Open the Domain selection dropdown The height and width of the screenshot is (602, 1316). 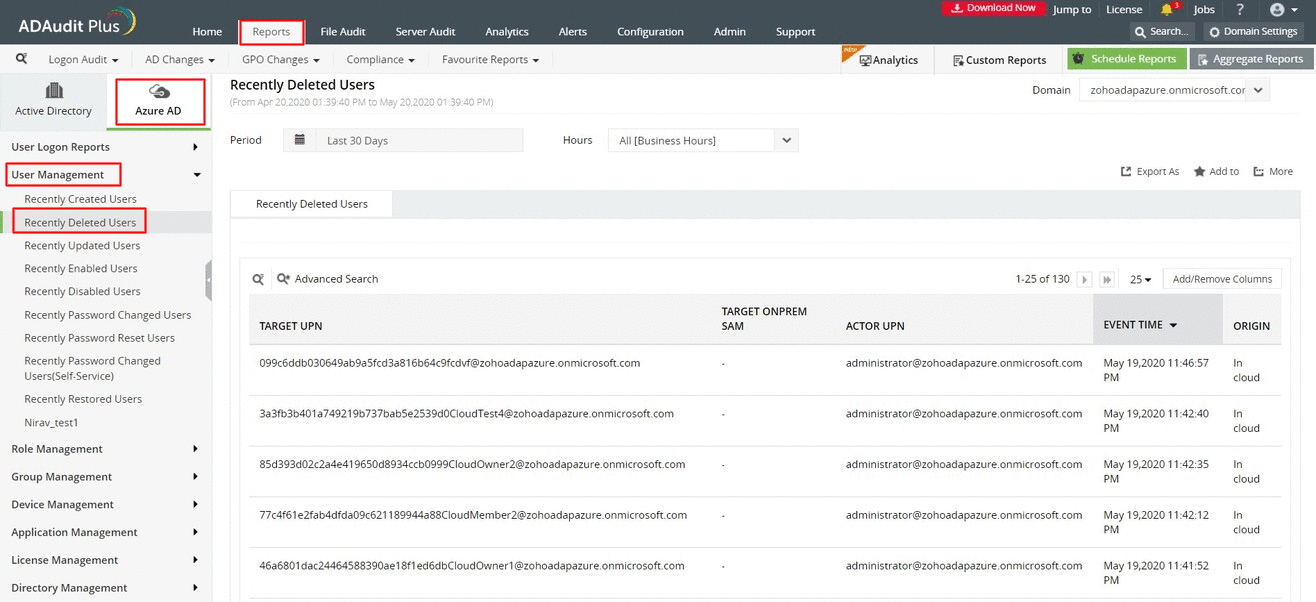(1174, 90)
